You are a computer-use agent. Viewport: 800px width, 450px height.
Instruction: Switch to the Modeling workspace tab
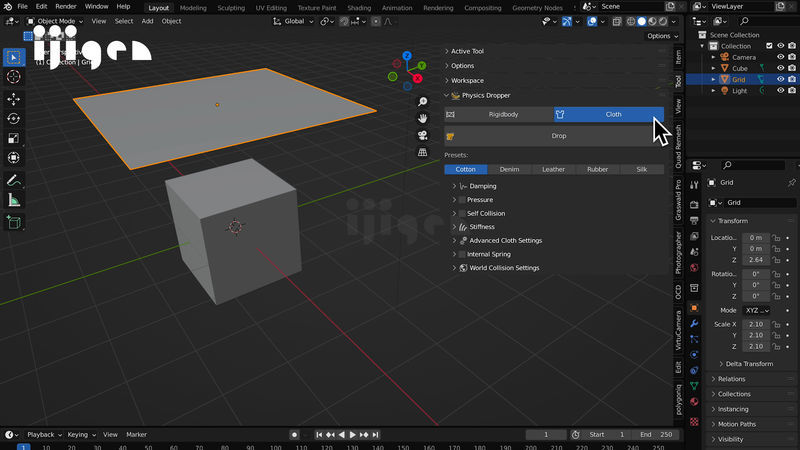point(193,8)
